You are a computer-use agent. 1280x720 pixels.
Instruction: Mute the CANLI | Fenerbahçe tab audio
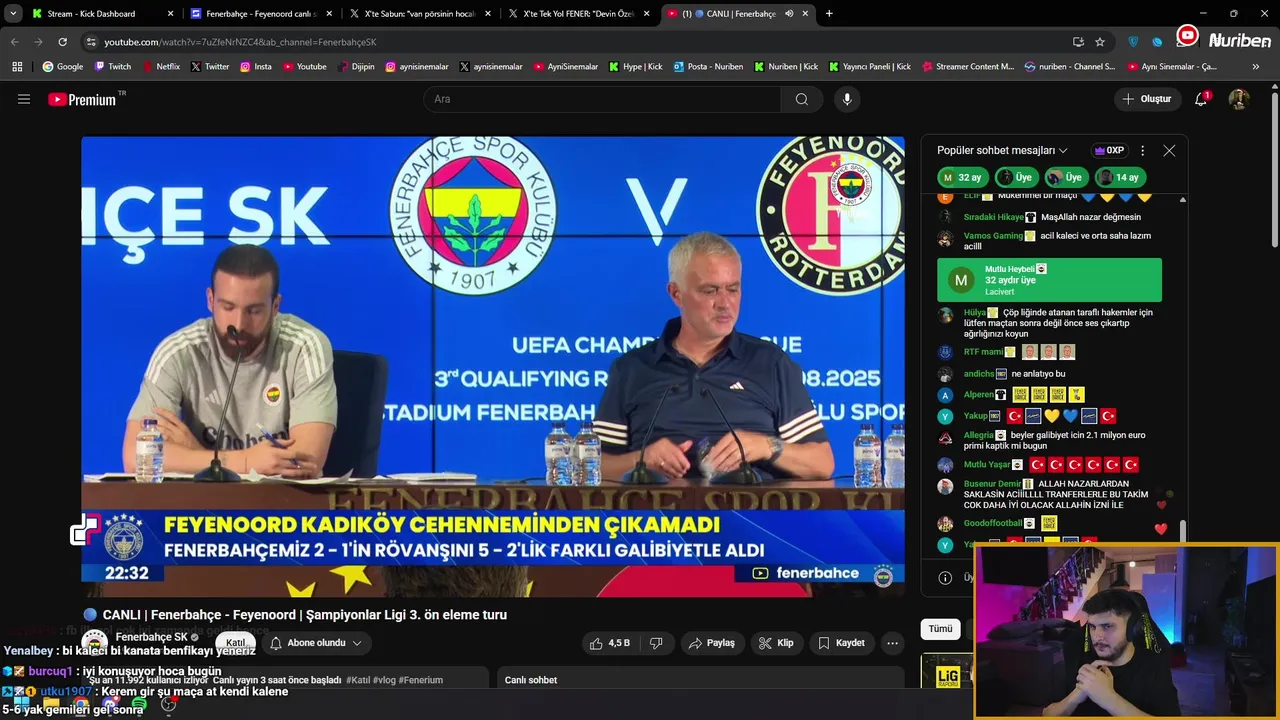789,14
